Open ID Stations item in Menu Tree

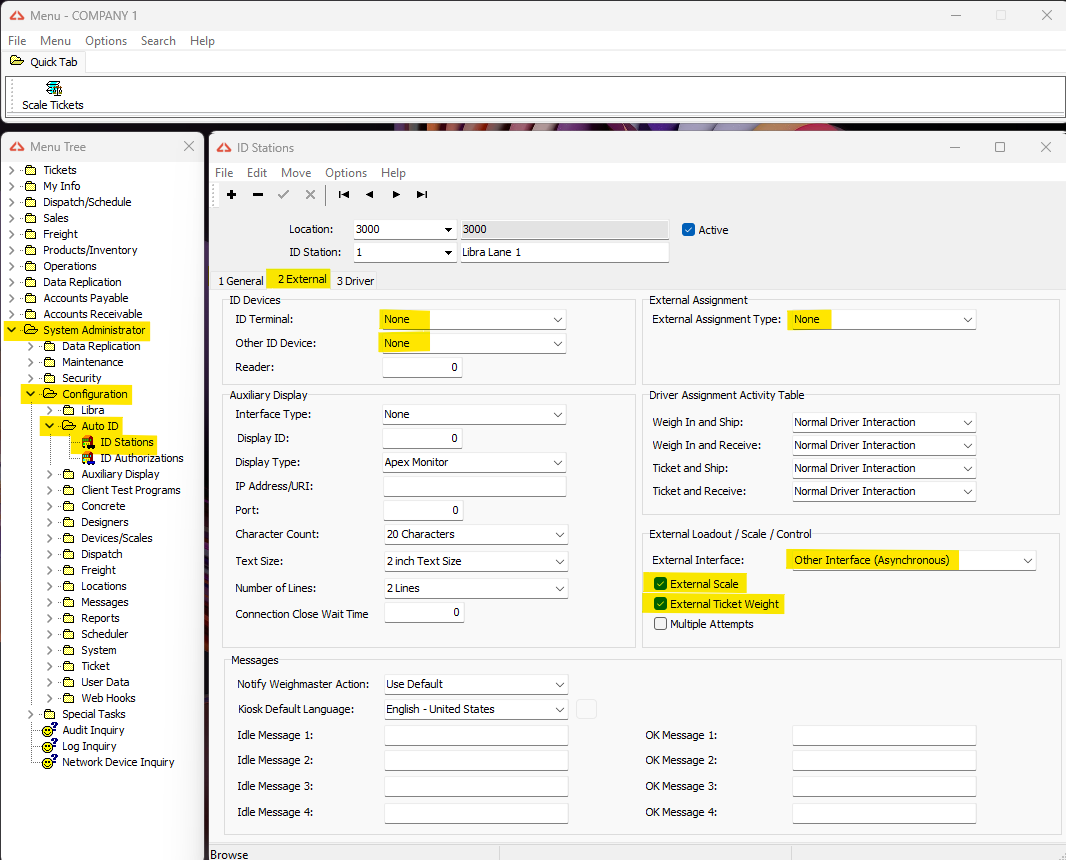click(x=126, y=442)
